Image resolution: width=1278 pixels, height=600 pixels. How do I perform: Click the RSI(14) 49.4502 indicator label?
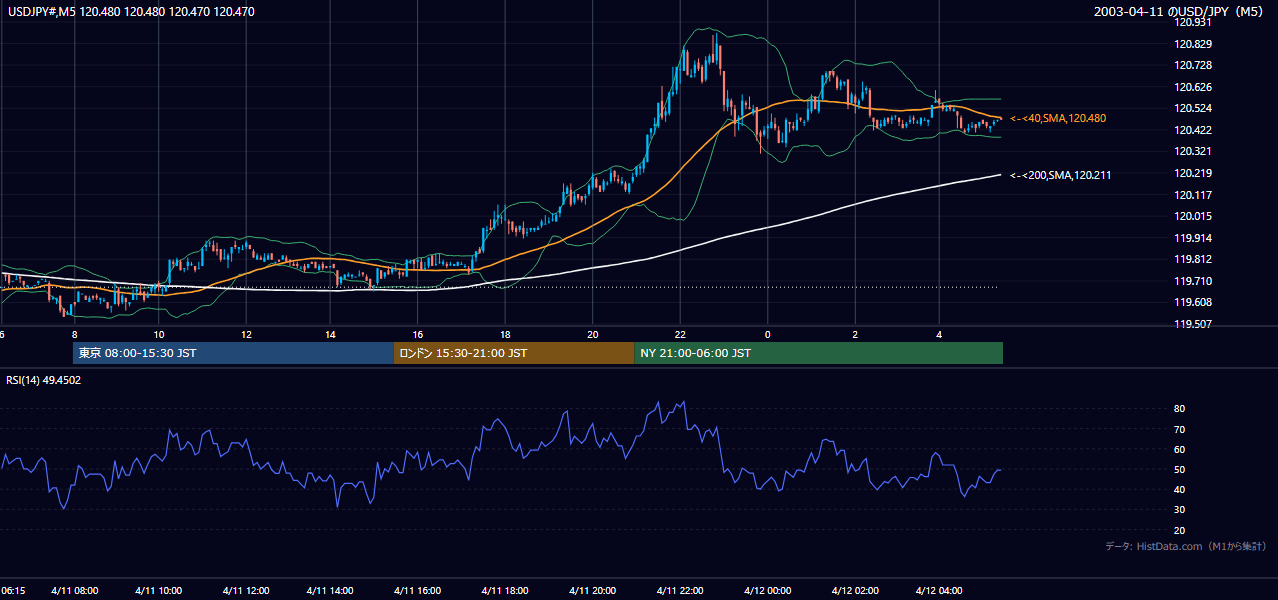click(x=44, y=380)
